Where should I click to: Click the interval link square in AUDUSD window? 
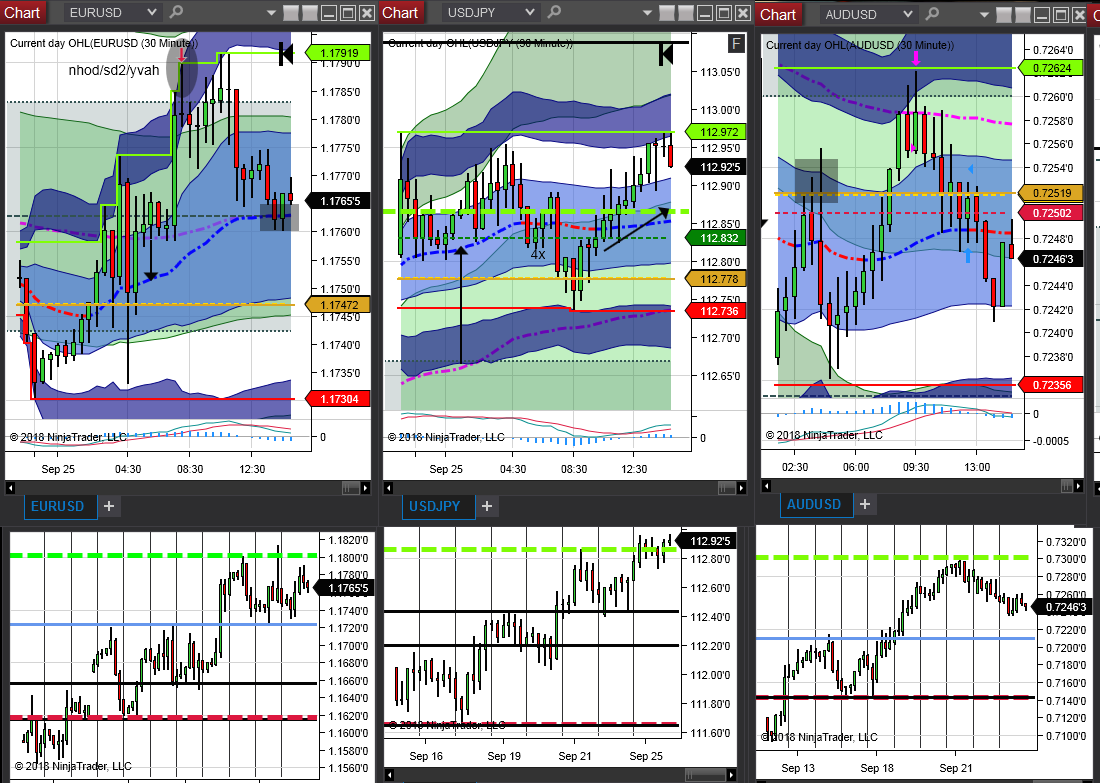[1021, 15]
